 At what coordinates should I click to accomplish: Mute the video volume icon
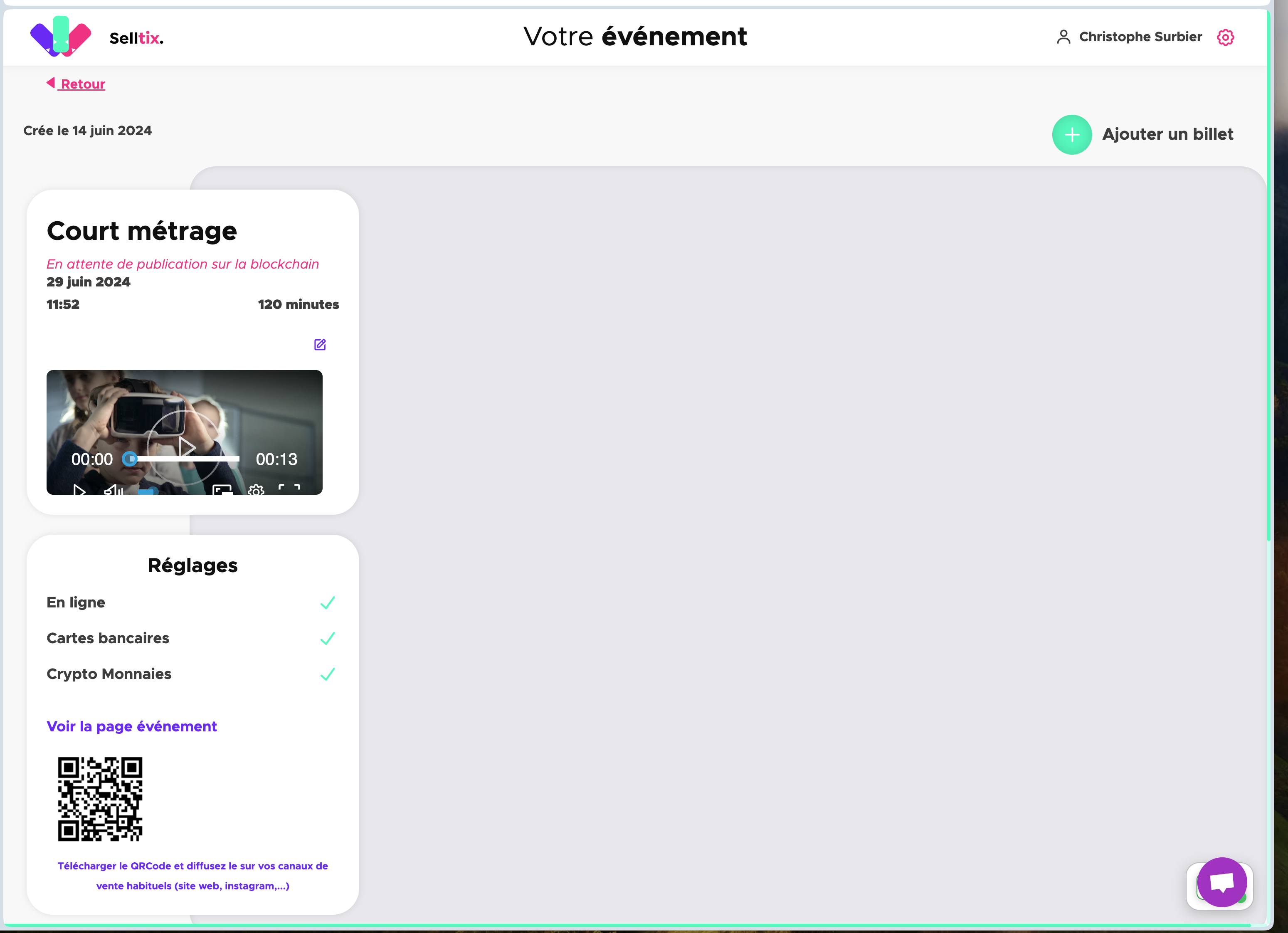coord(113,490)
